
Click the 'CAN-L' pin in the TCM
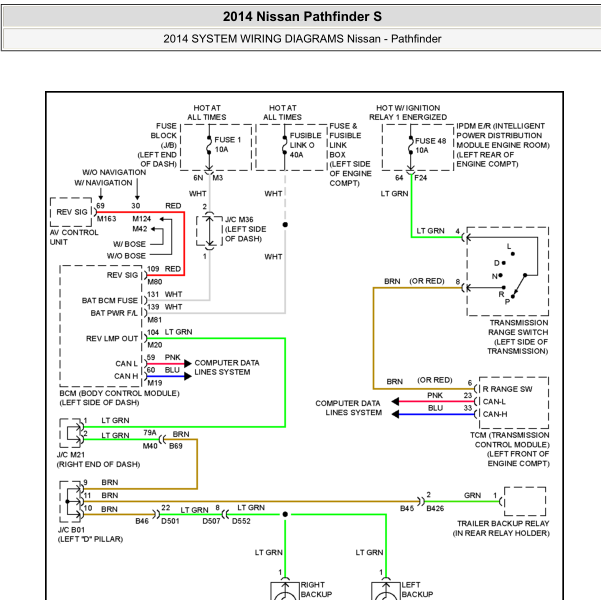coord(494,402)
